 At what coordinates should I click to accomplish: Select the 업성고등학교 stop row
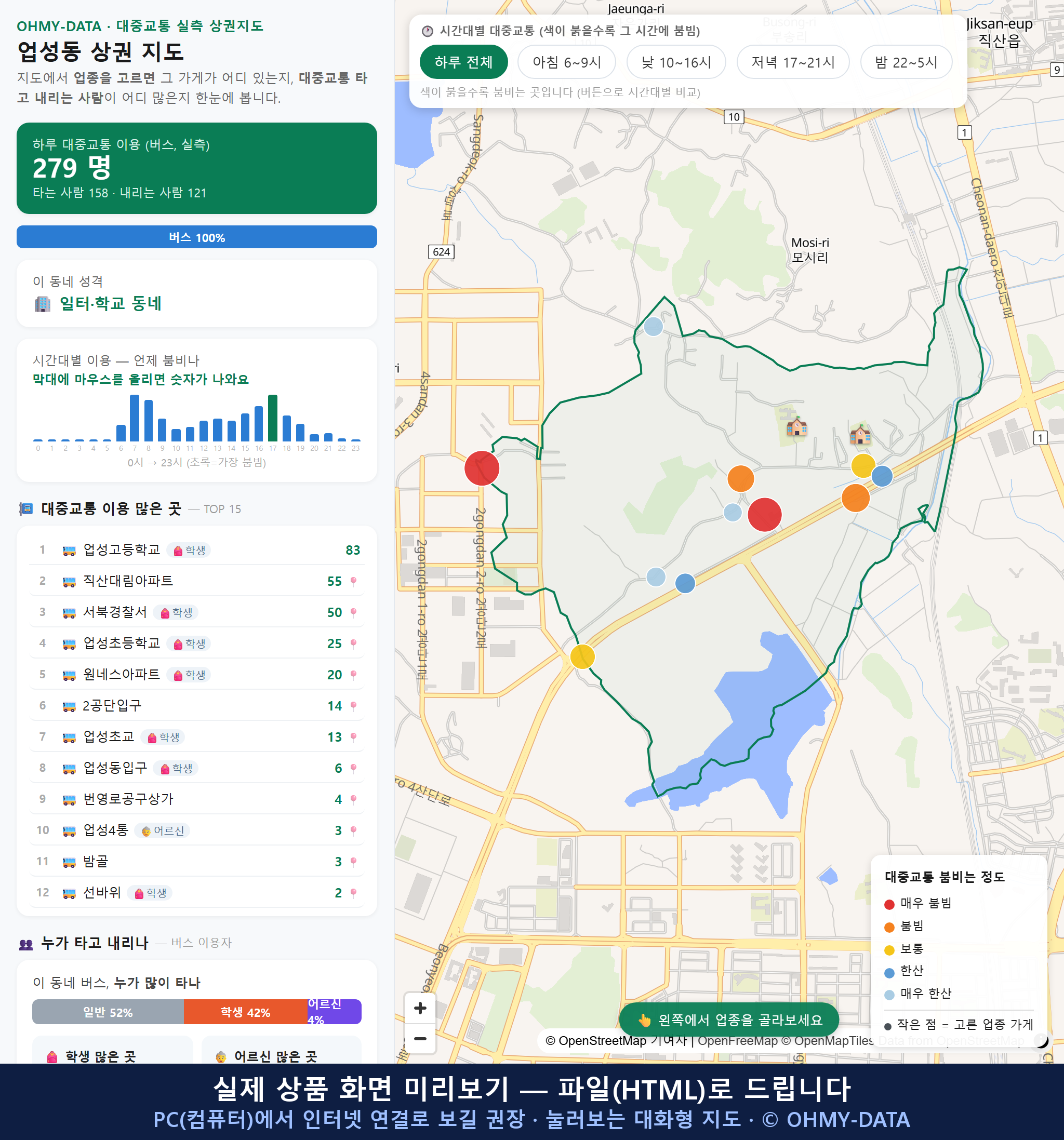pos(197,550)
